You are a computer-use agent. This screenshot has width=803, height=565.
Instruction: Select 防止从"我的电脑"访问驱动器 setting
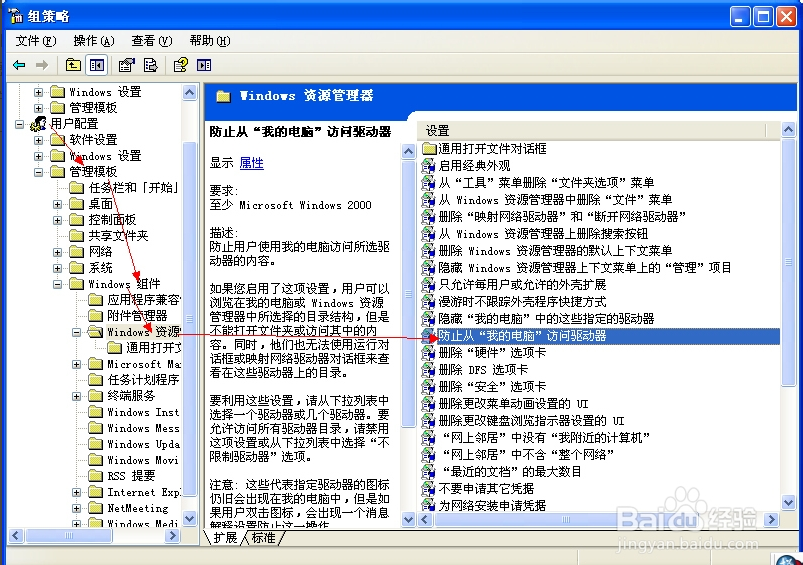[x=599, y=336]
